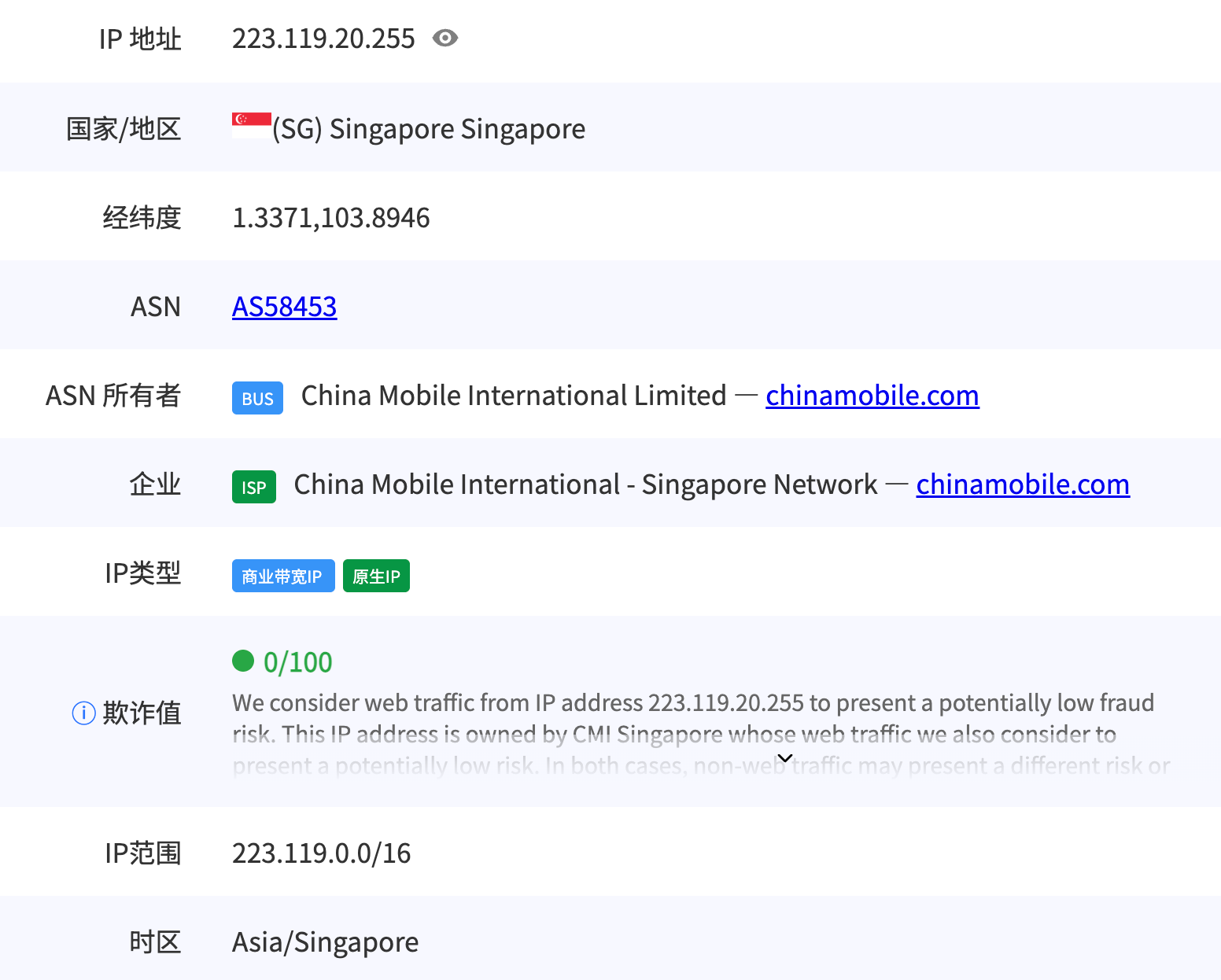The image size is (1221, 980).
Task: Click China Mobile International Limited owner name
Action: coord(513,396)
